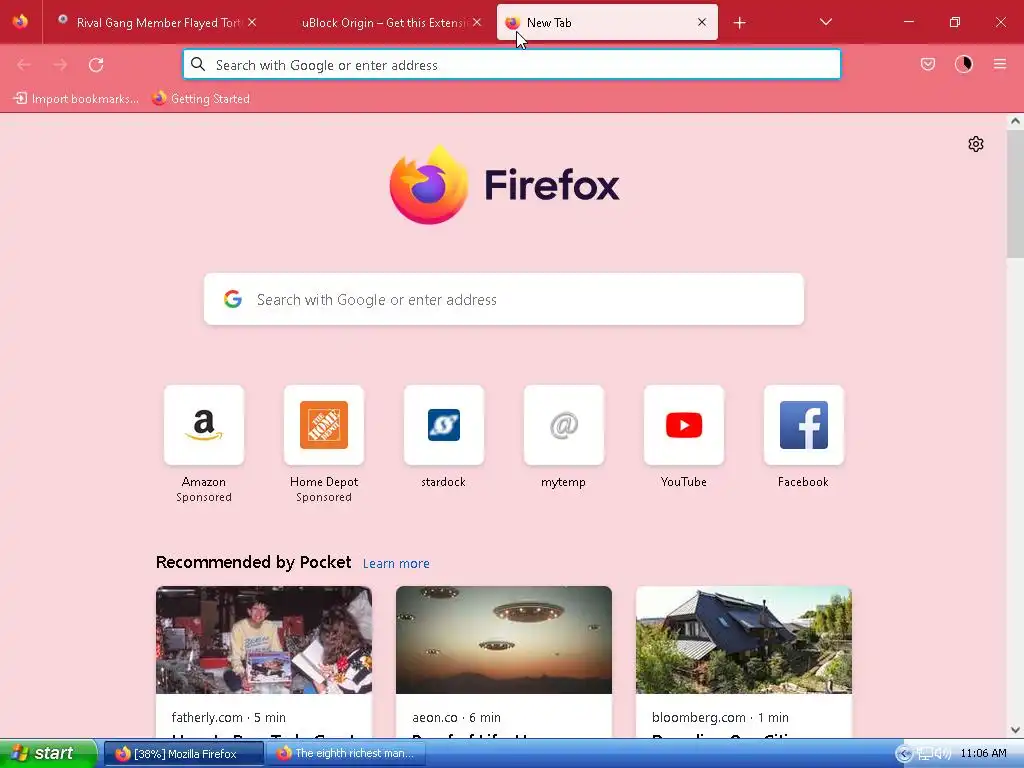Expand hidden system tray icons
Image resolution: width=1024 pixels, height=768 pixels.
[904, 754]
